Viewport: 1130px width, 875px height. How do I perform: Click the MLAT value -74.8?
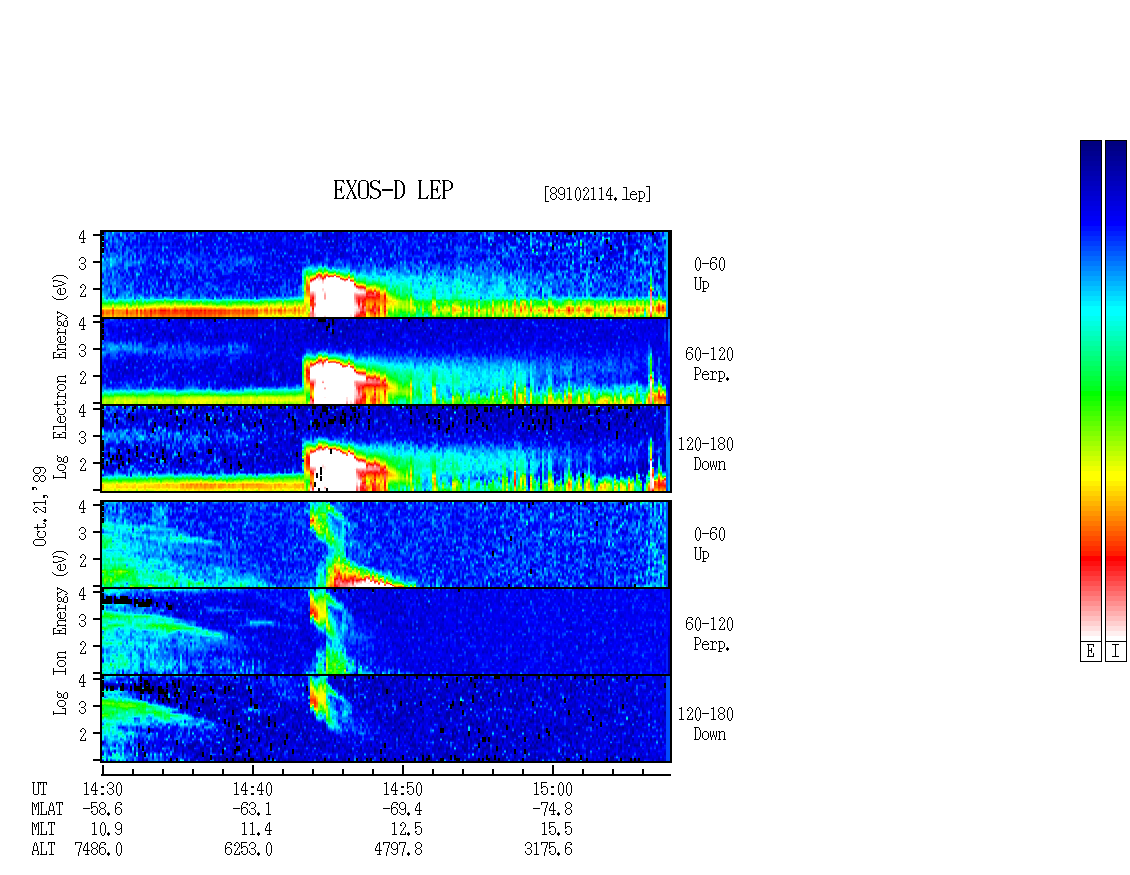pyautogui.click(x=551, y=809)
